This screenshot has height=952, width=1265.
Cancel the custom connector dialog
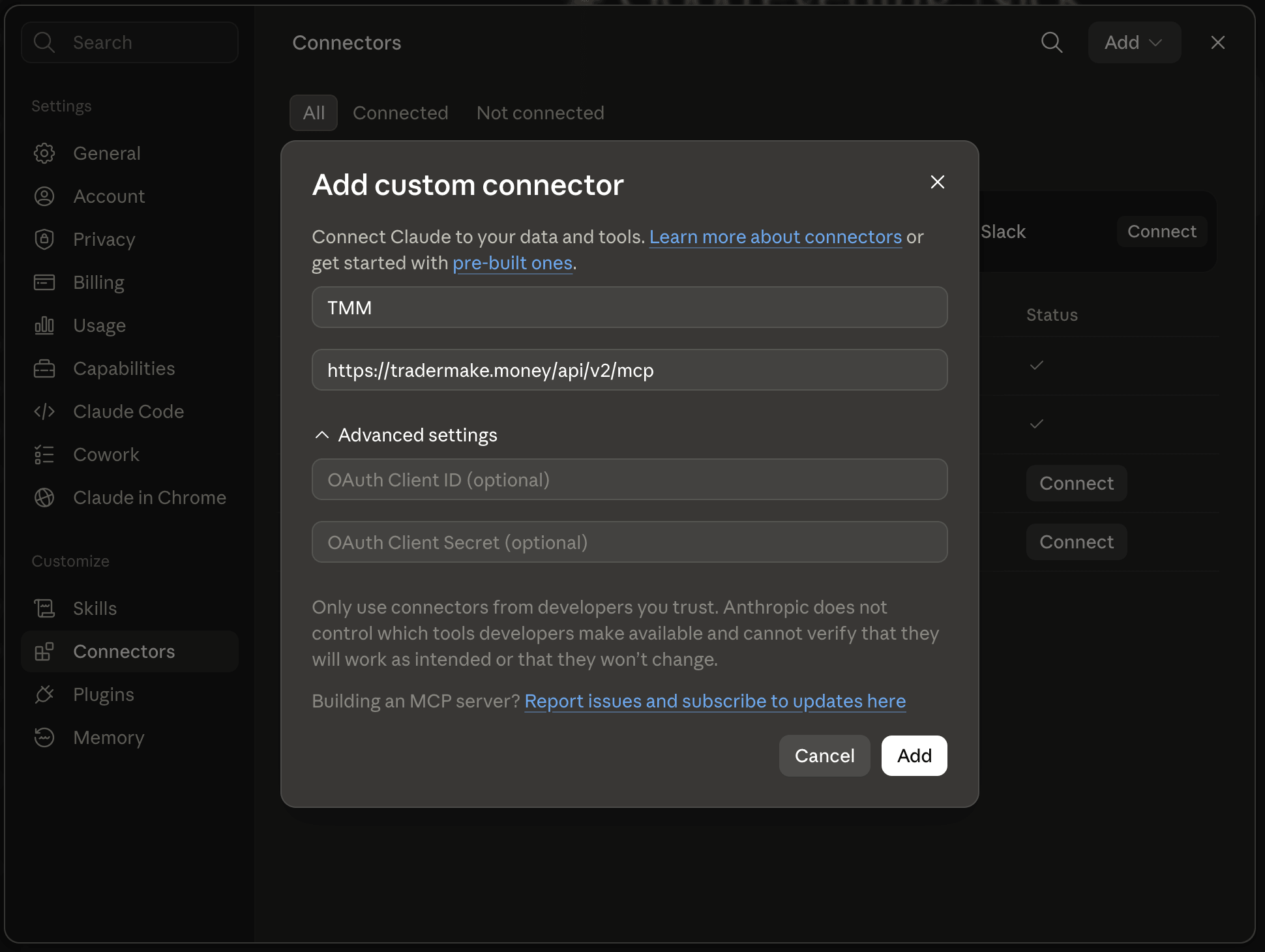click(824, 756)
